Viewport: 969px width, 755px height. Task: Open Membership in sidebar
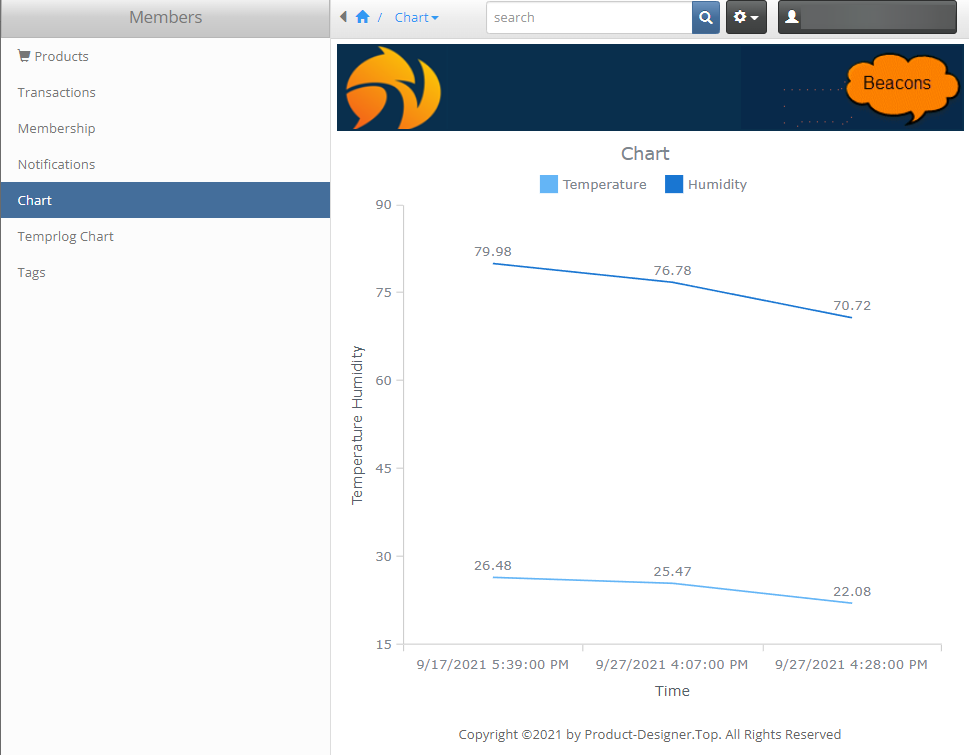[57, 128]
